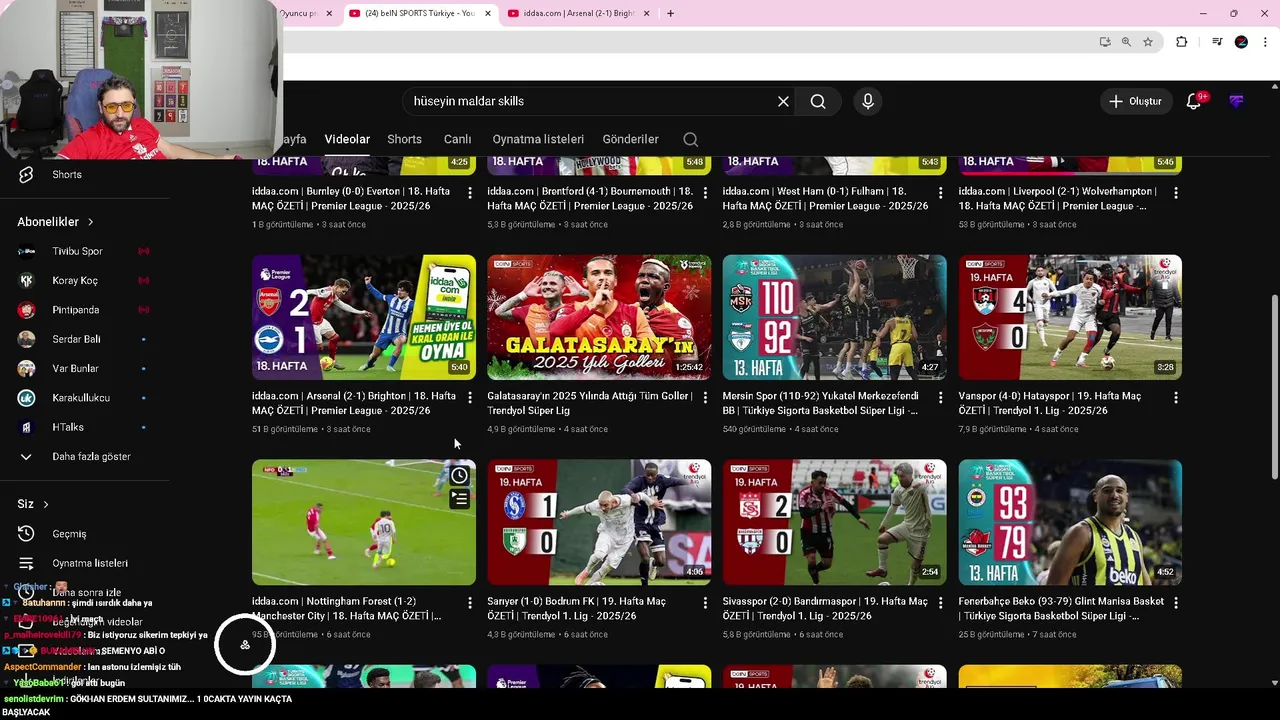Close the beIN SPORTS Türkiye browser tab
This screenshot has width=1280, height=720.
pos(488,13)
